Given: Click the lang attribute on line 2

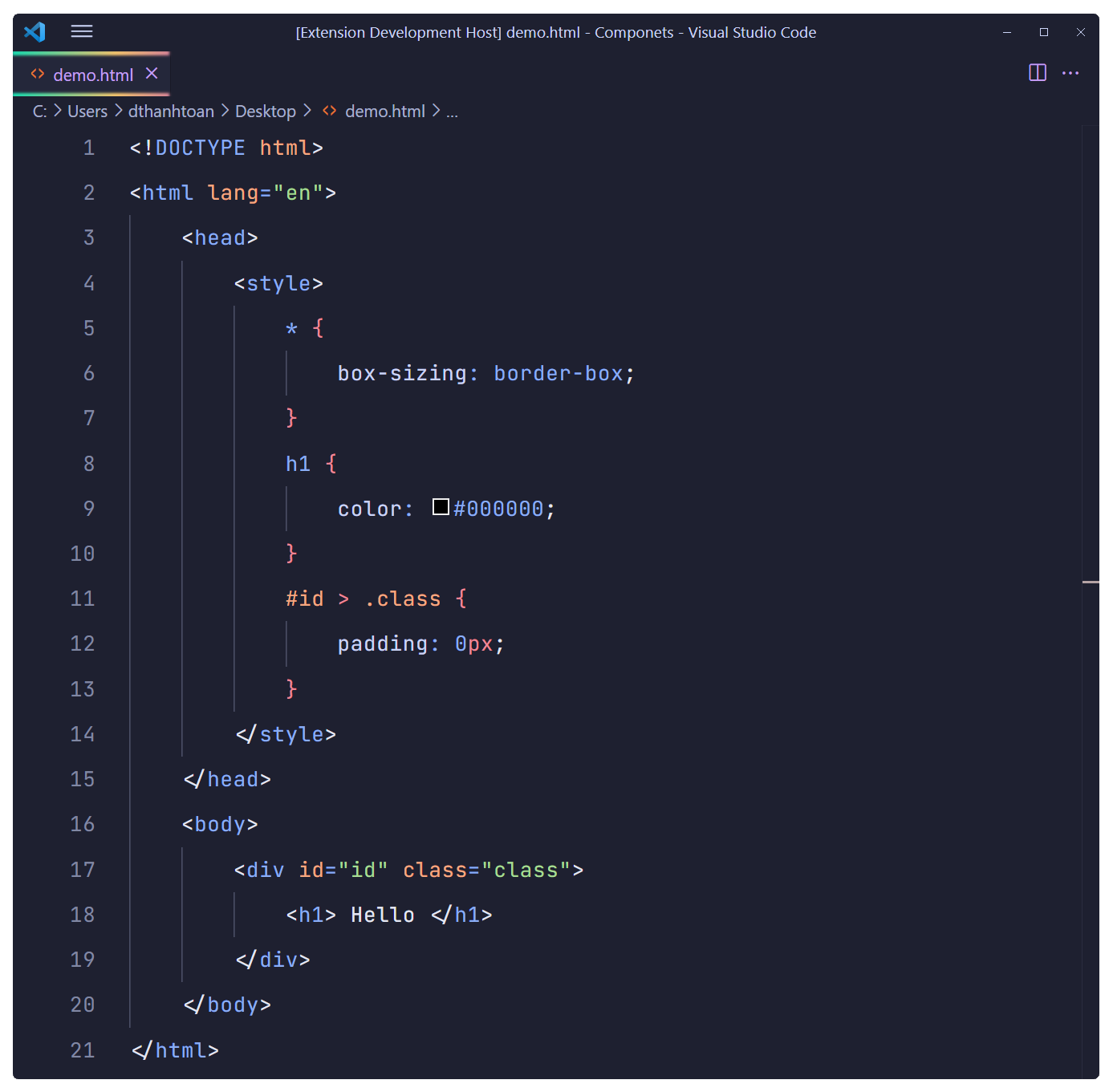Looking at the screenshot, I should pyautogui.click(x=233, y=193).
